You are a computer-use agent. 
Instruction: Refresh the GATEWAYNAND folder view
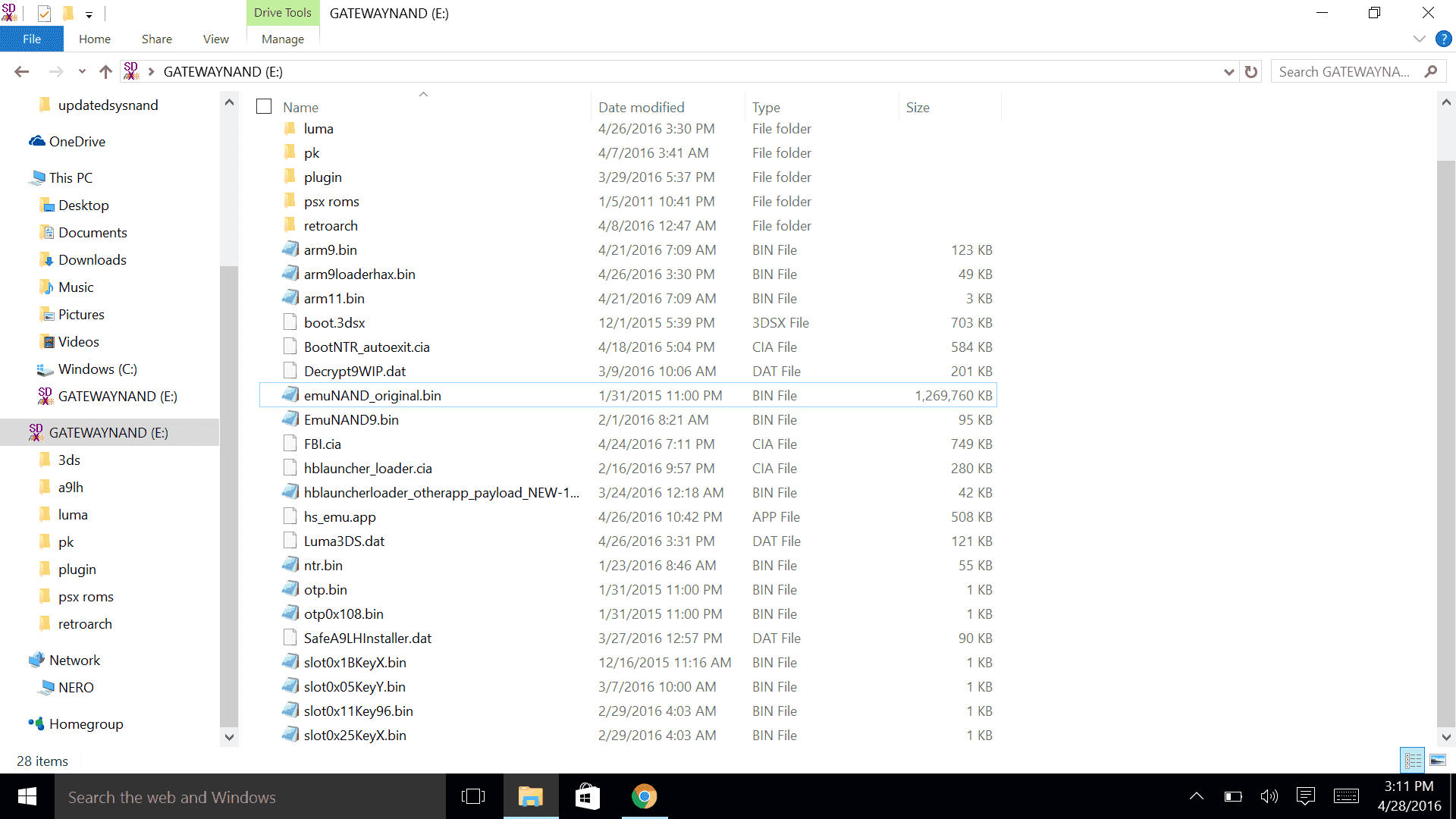pyautogui.click(x=1251, y=71)
